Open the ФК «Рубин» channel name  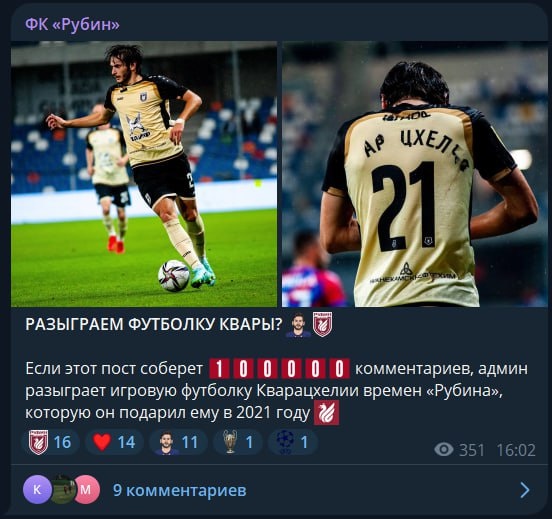point(72,25)
